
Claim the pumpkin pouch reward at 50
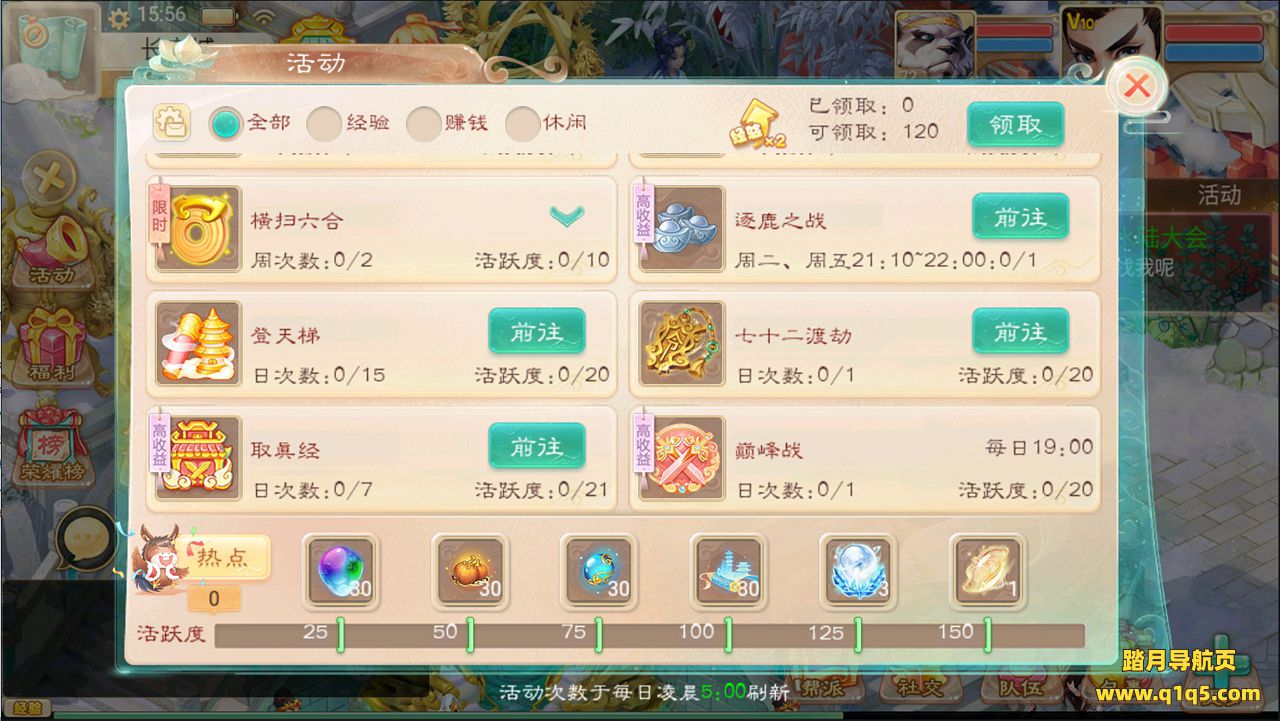click(x=470, y=571)
